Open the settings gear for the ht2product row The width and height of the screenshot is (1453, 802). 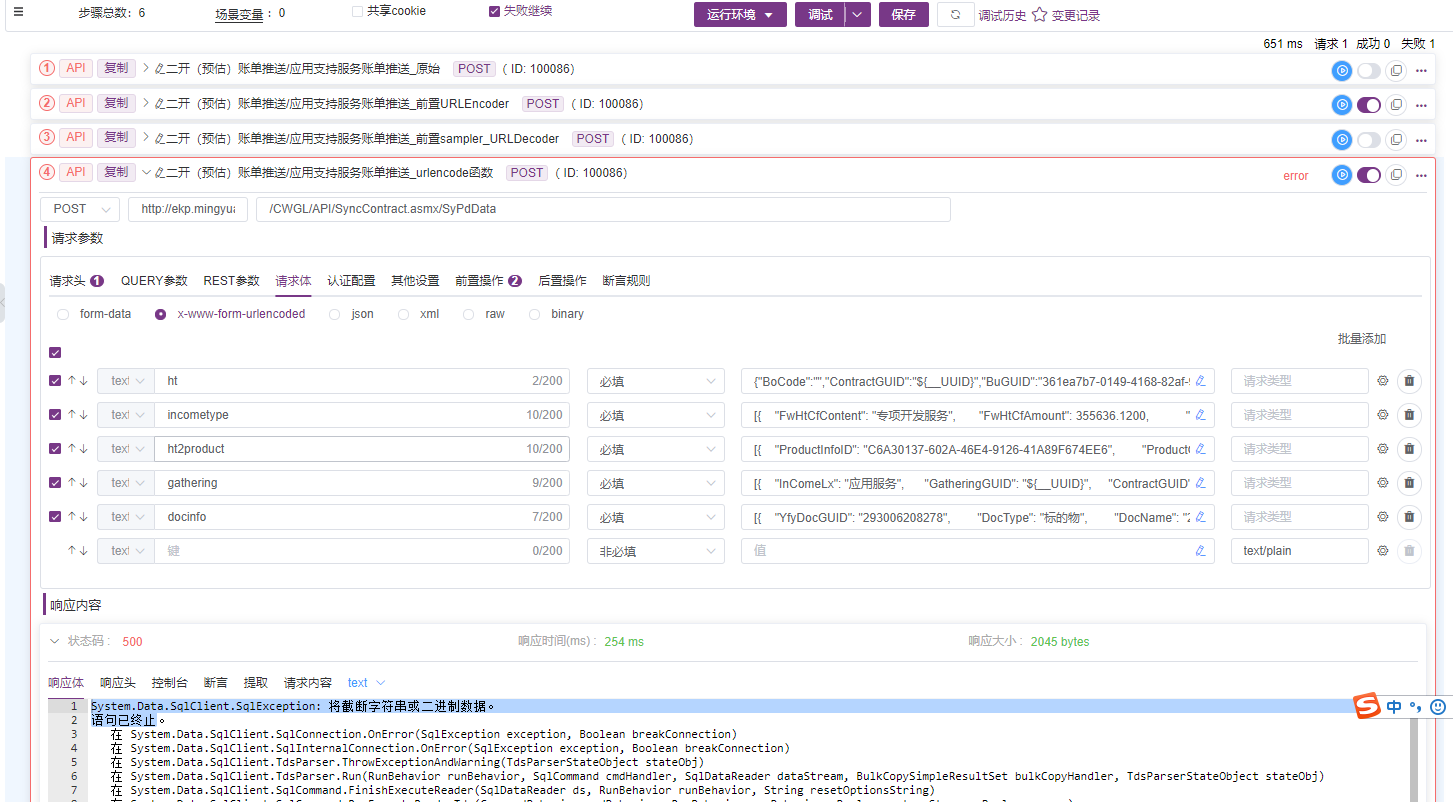[1383, 449]
